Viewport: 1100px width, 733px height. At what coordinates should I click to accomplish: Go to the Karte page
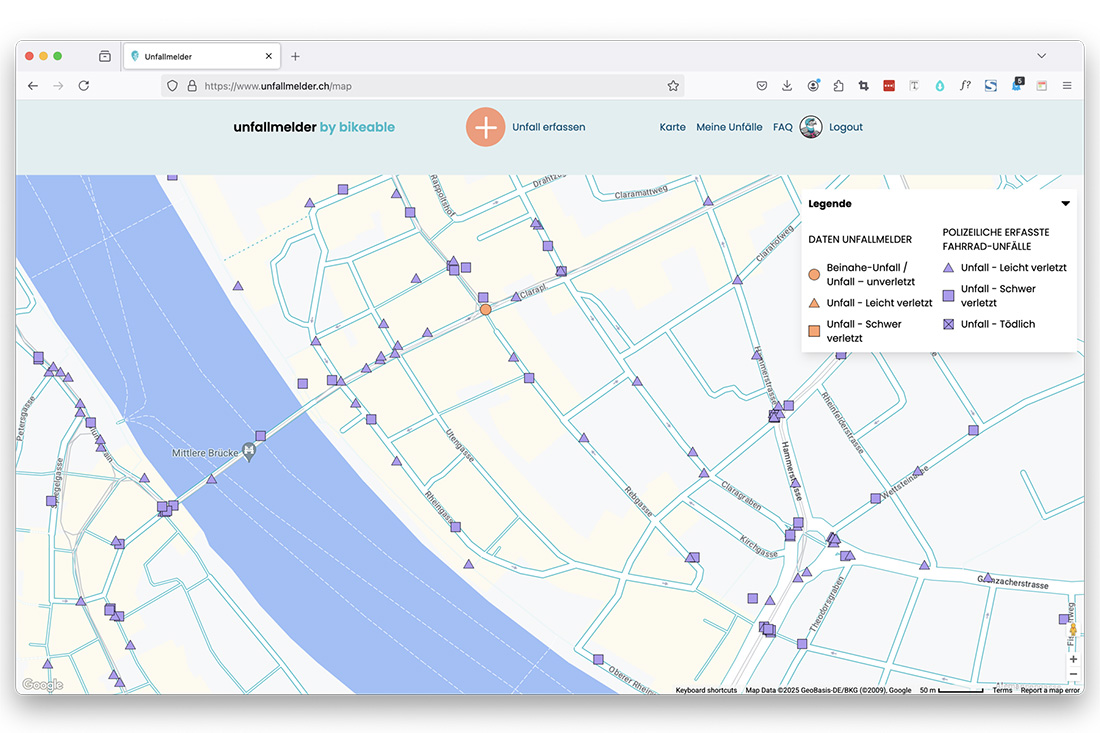point(672,127)
